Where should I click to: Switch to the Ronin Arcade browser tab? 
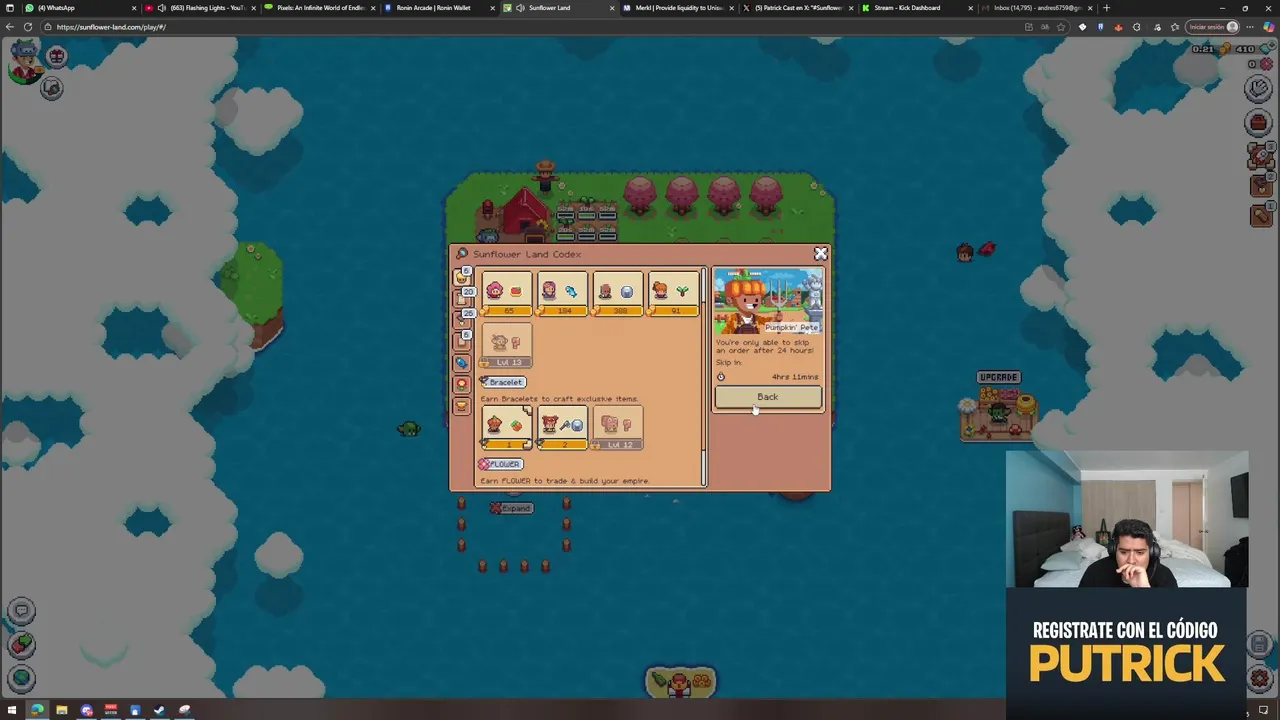click(x=438, y=8)
